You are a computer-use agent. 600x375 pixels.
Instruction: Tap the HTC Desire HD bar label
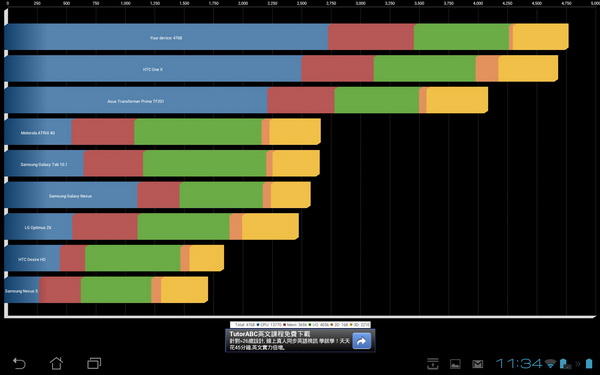(32, 259)
